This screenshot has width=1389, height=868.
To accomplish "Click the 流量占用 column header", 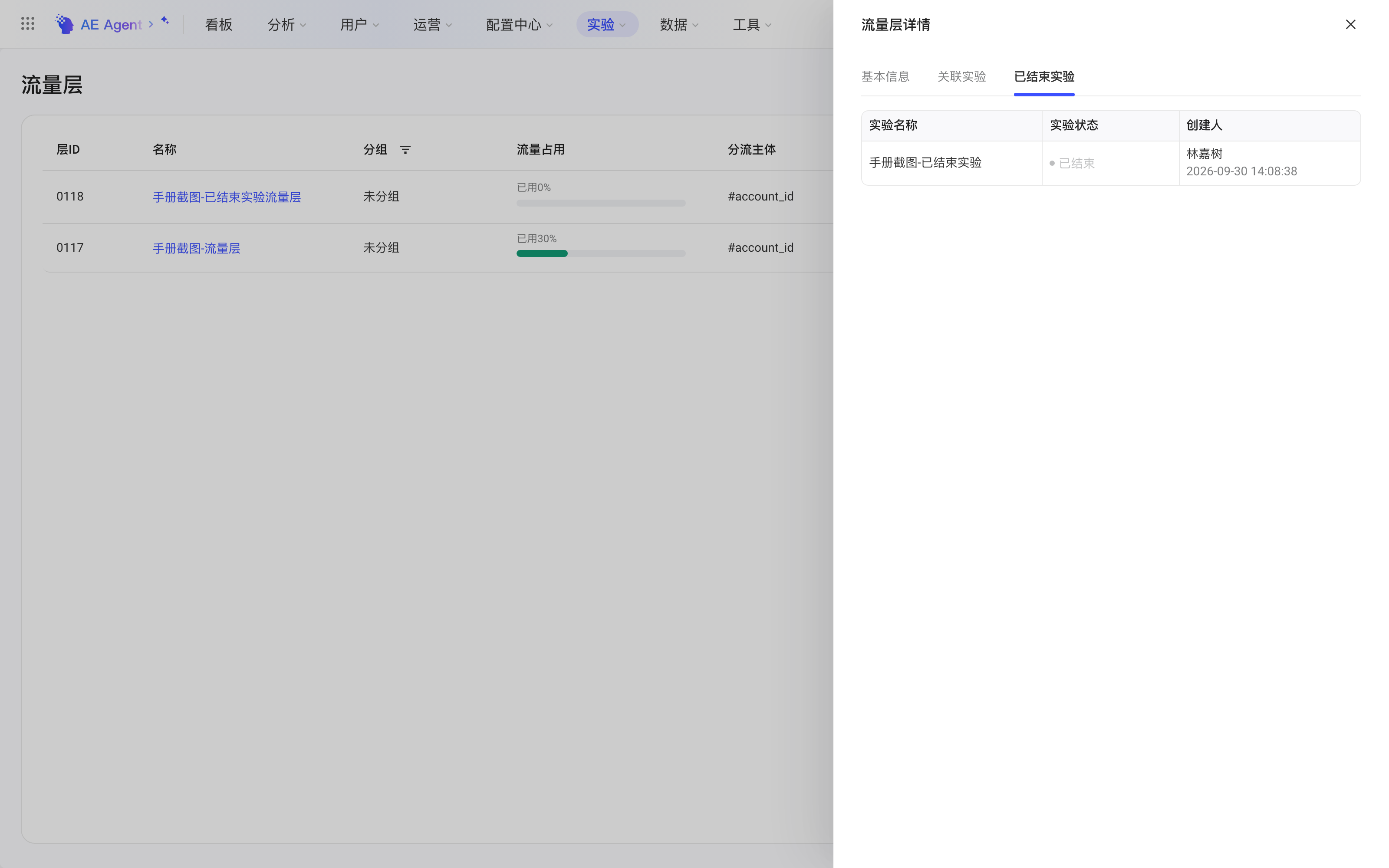I will coord(541,149).
